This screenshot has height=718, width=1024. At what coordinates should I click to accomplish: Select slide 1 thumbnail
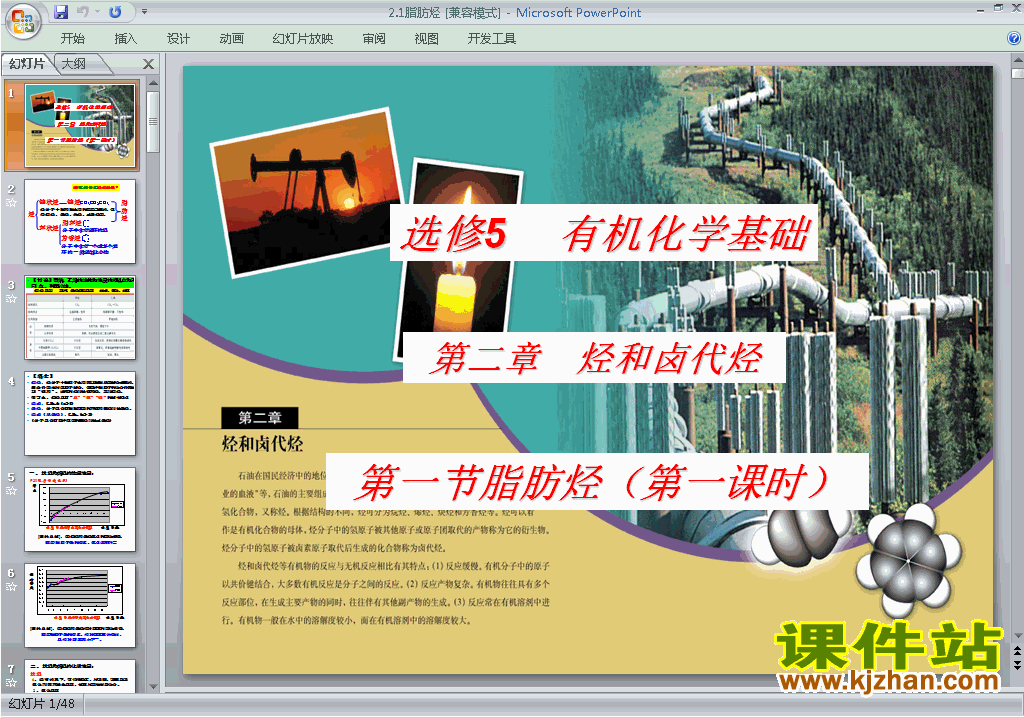click(80, 125)
